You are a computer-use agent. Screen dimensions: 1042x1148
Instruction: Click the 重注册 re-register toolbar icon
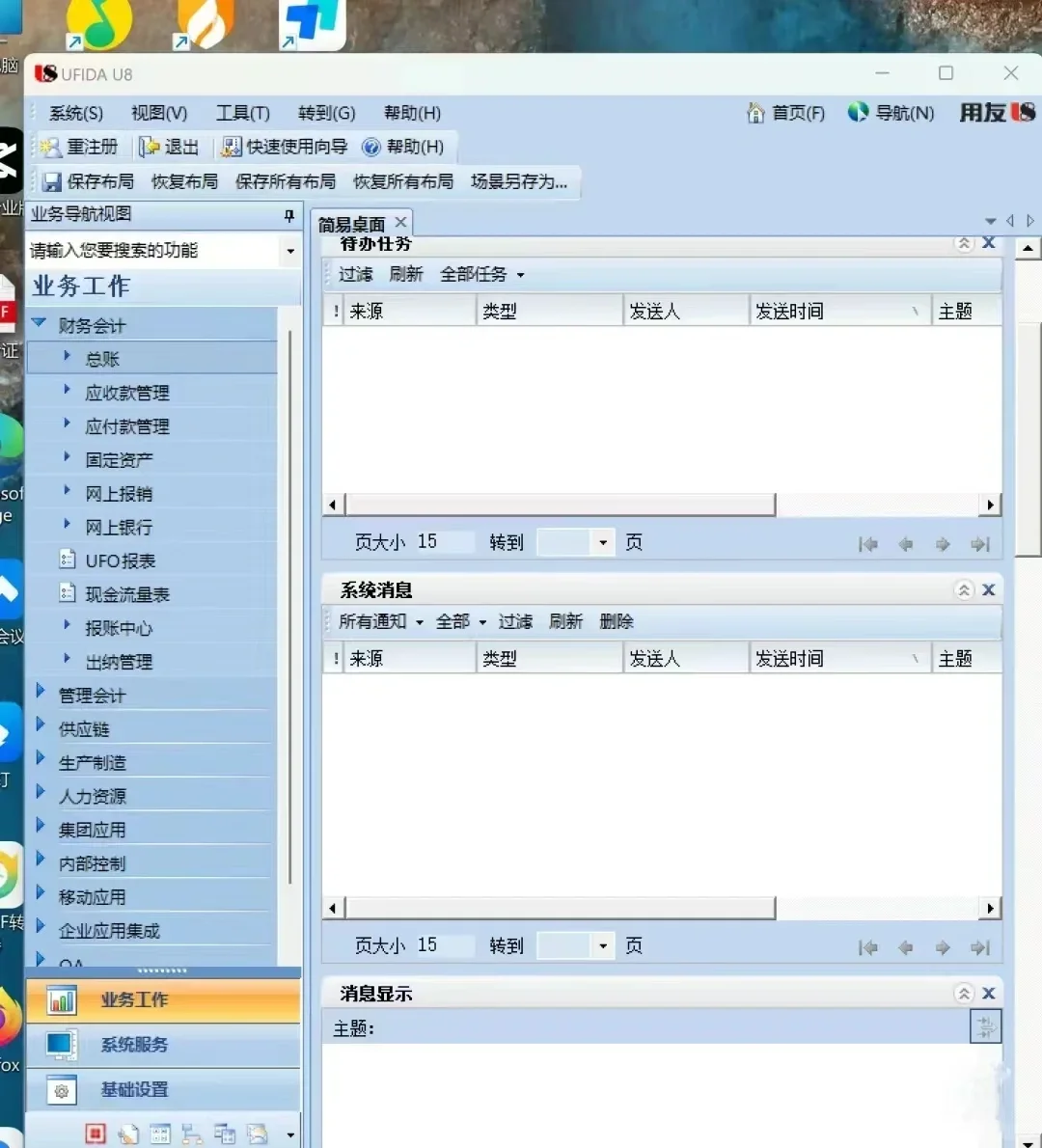click(x=50, y=147)
